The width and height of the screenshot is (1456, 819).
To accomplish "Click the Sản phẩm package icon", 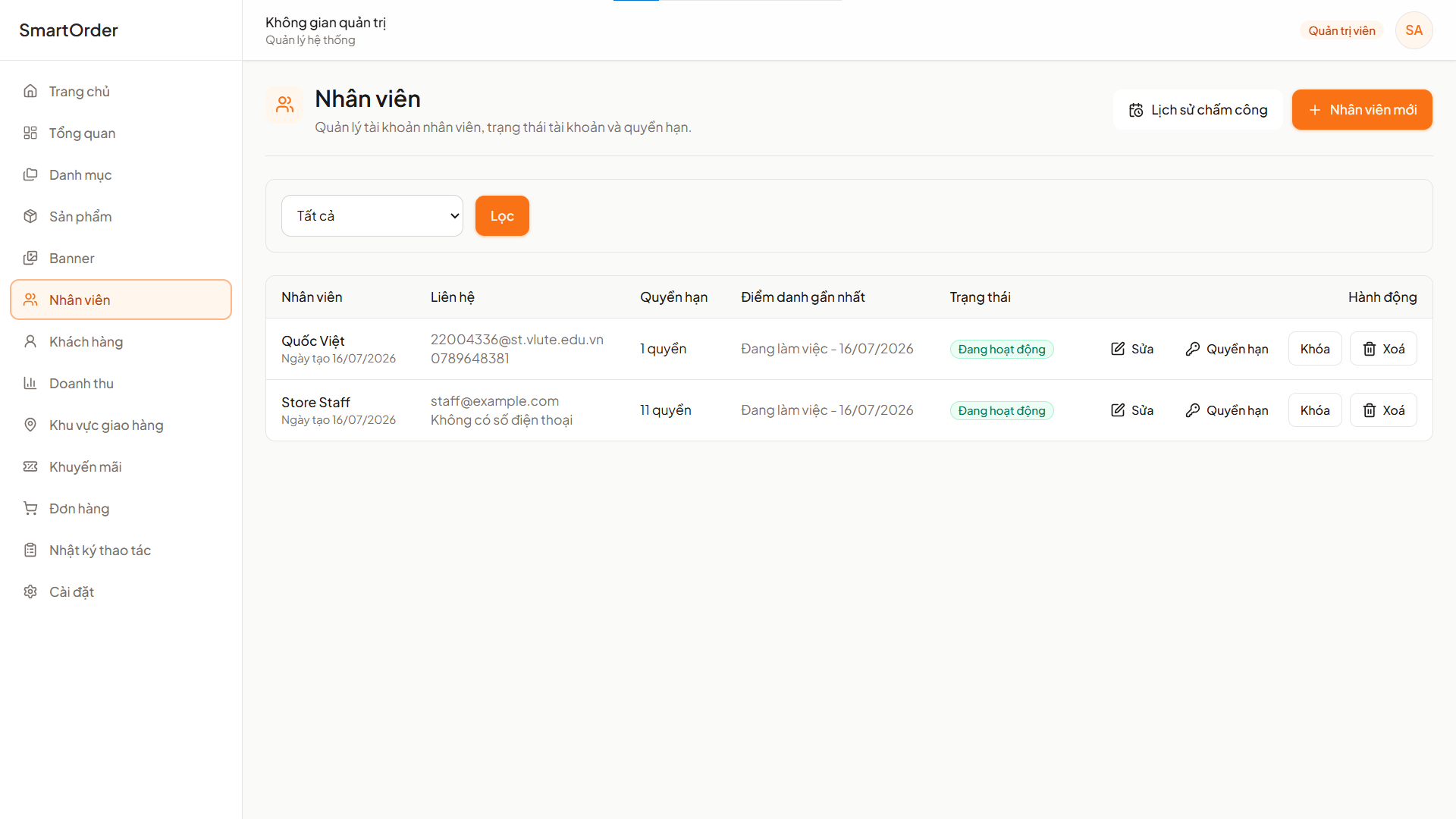I will [x=30, y=216].
